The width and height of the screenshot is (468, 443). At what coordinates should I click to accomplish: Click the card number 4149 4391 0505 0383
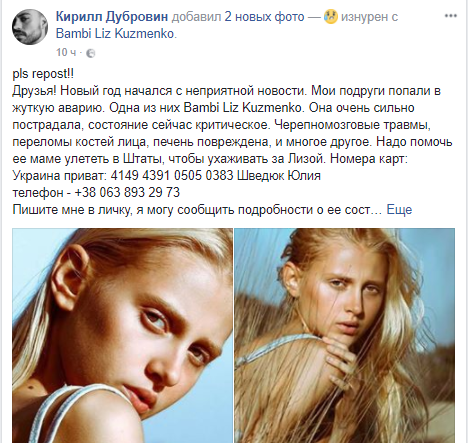[x=172, y=176]
